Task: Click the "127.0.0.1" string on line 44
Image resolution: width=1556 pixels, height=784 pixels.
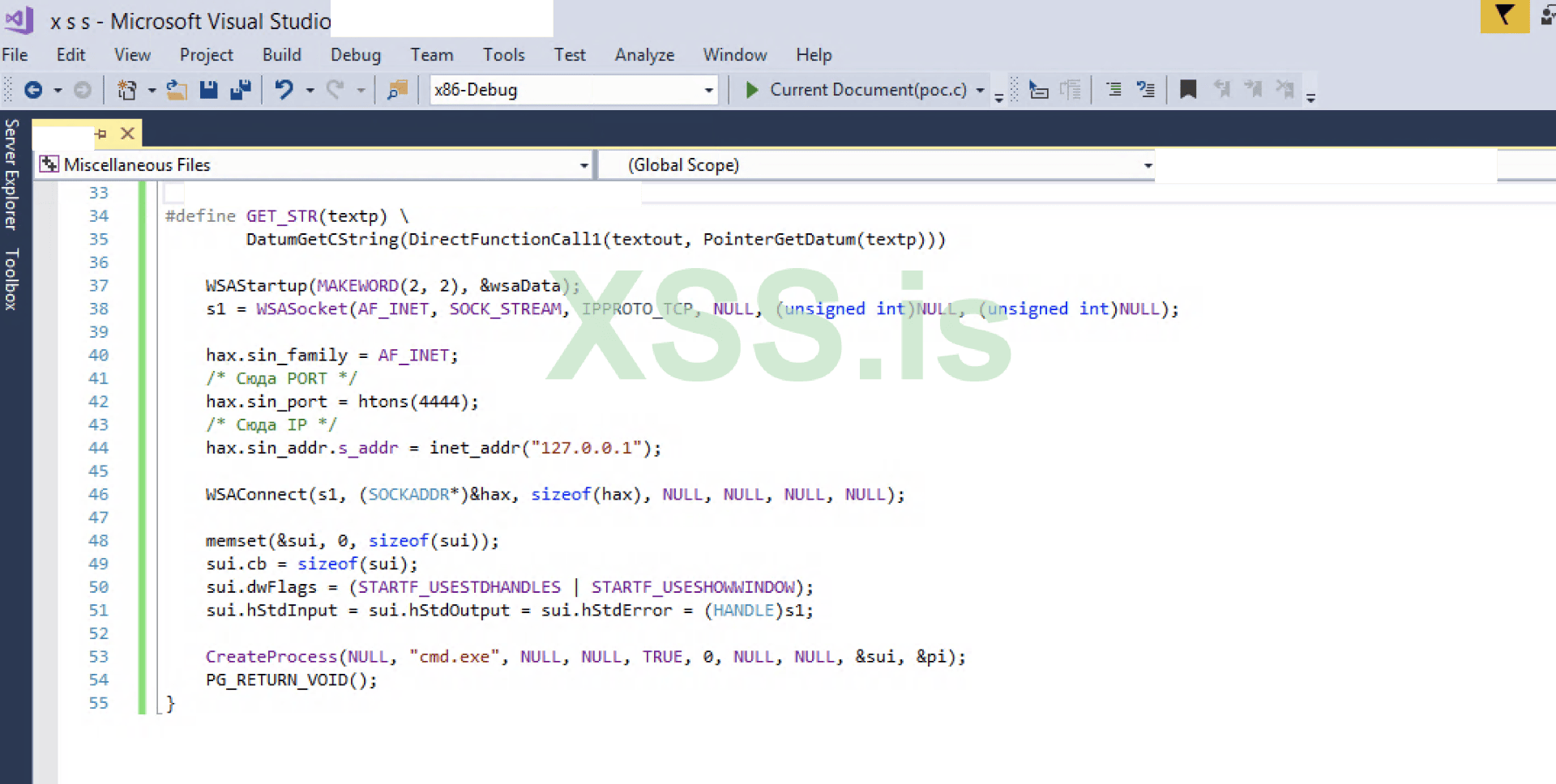Action: click(x=586, y=448)
